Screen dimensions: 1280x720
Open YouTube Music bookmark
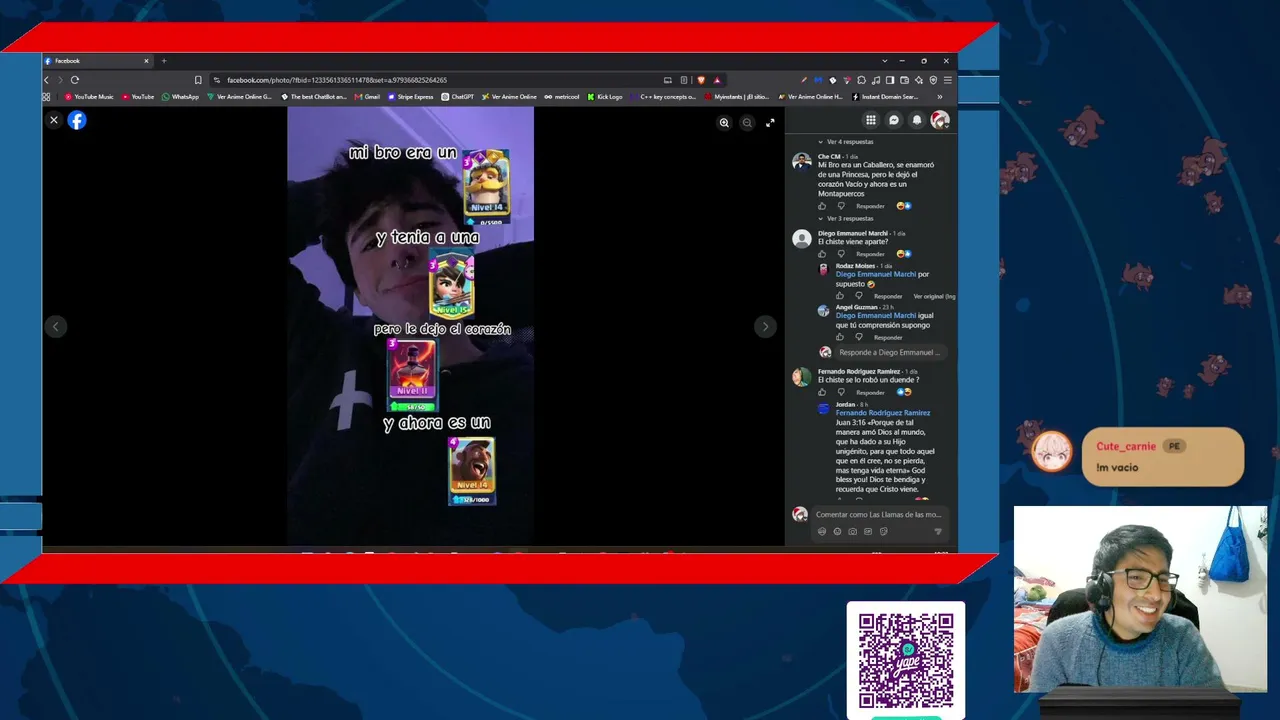click(89, 97)
